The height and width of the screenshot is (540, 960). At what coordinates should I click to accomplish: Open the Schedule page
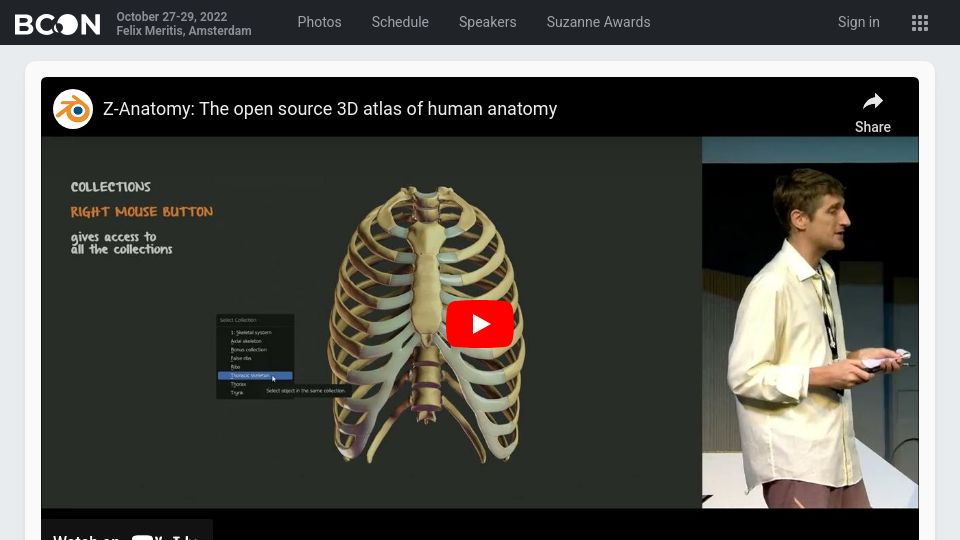(x=400, y=22)
